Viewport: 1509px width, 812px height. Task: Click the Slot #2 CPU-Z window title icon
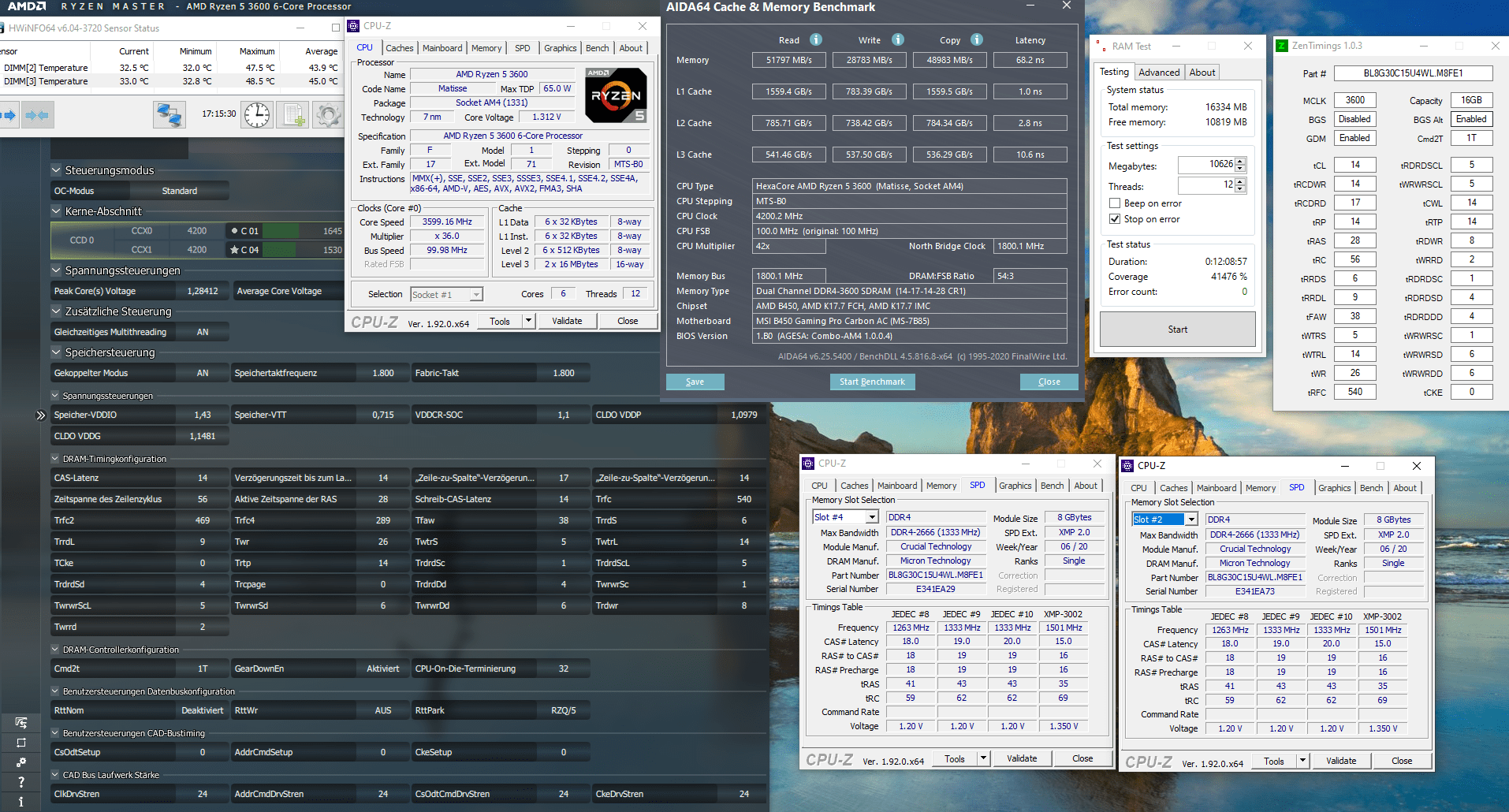point(1127,466)
